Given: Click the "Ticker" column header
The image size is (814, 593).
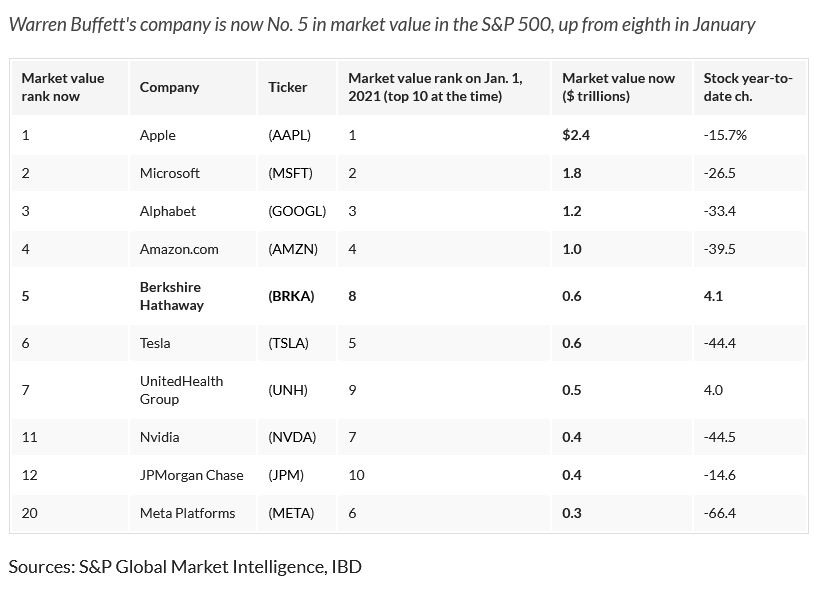Looking at the screenshot, I should (x=288, y=87).
